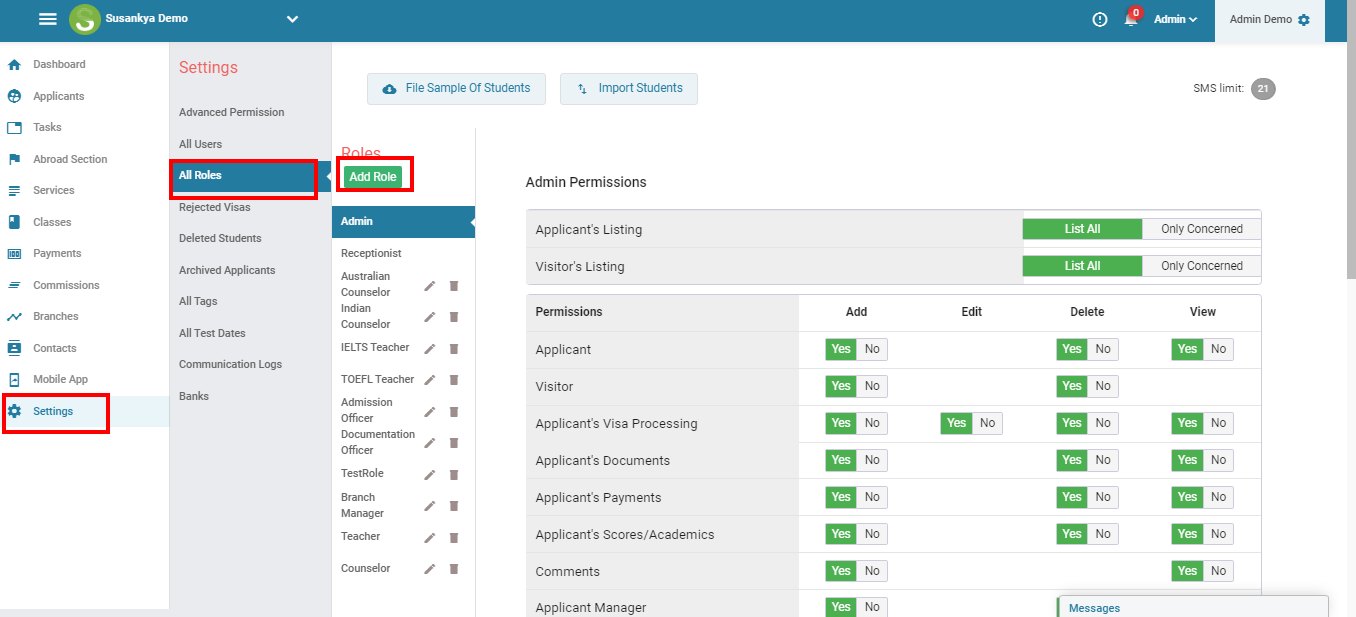
Task: Click trash icon beside Counselor role
Action: pos(453,569)
